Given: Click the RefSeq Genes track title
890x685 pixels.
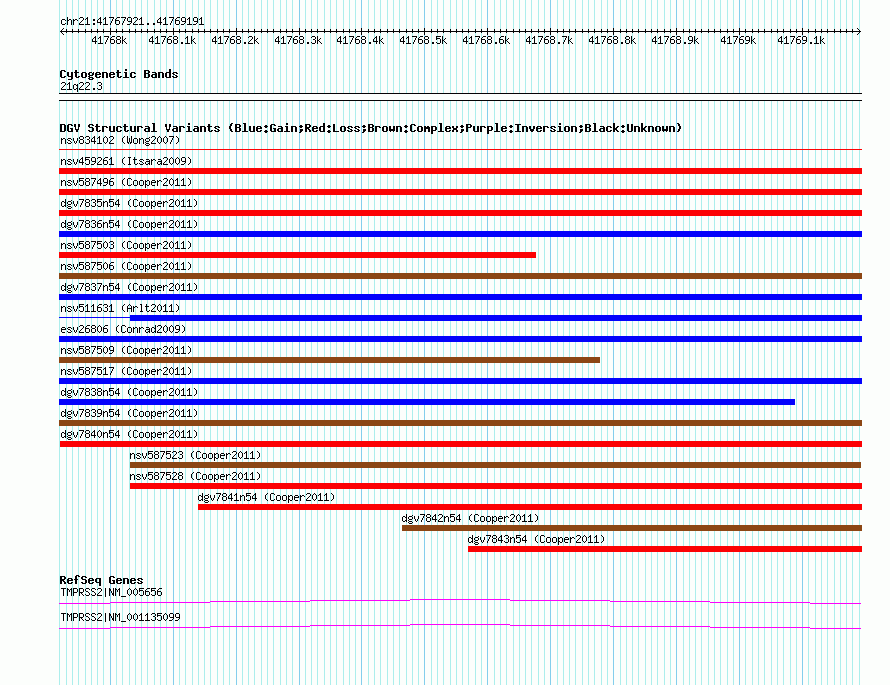Looking at the screenshot, I should pos(101,579).
